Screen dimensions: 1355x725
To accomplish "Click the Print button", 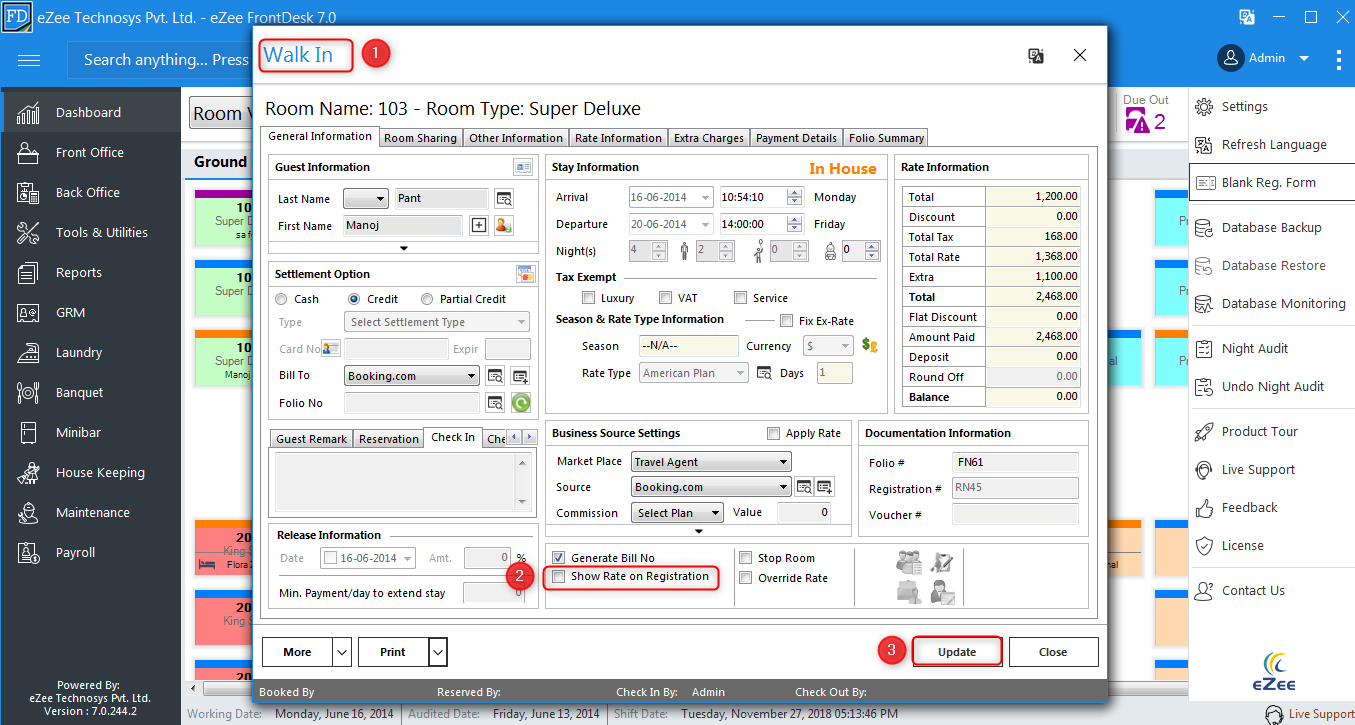I will 393,652.
